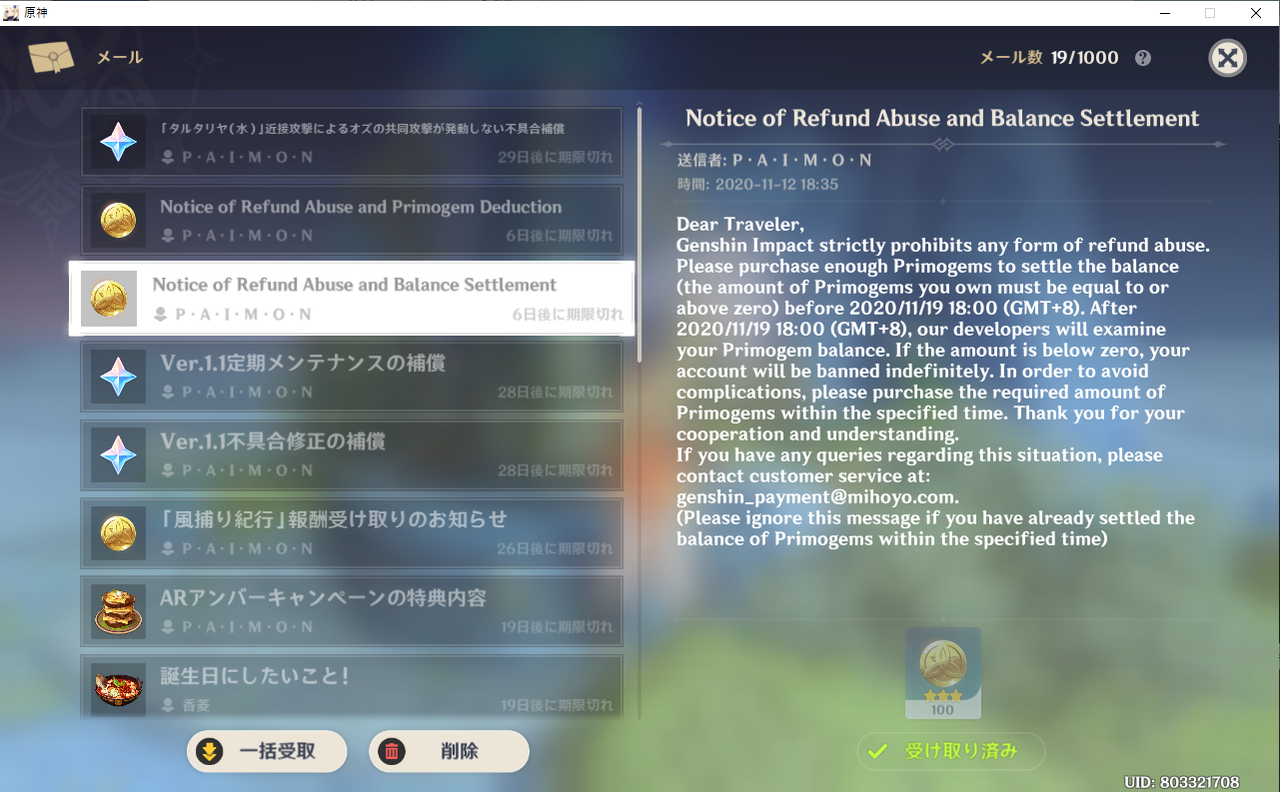This screenshot has height=792, width=1280.
Task: Minimize the 原神 window
Action: tap(1165, 13)
